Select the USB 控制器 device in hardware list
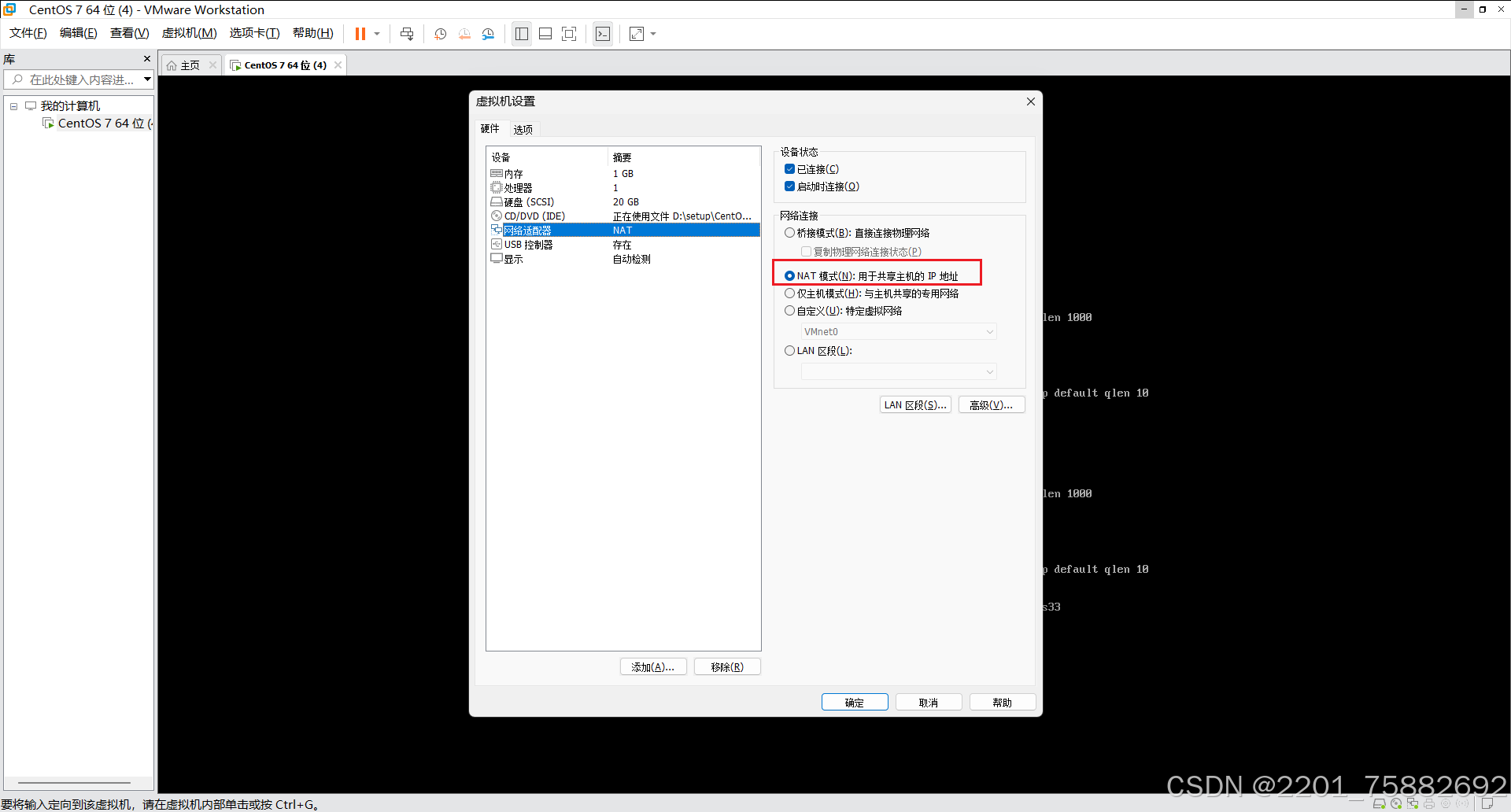Screen dimensions: 1511x812 point(528,244)
